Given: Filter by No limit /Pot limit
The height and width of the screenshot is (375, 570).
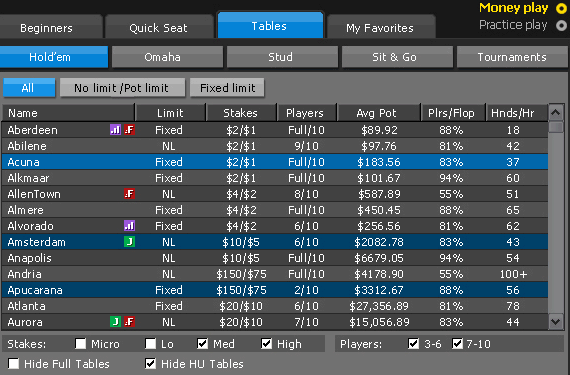Looking at the screenshot, I should tap(123, 88).
